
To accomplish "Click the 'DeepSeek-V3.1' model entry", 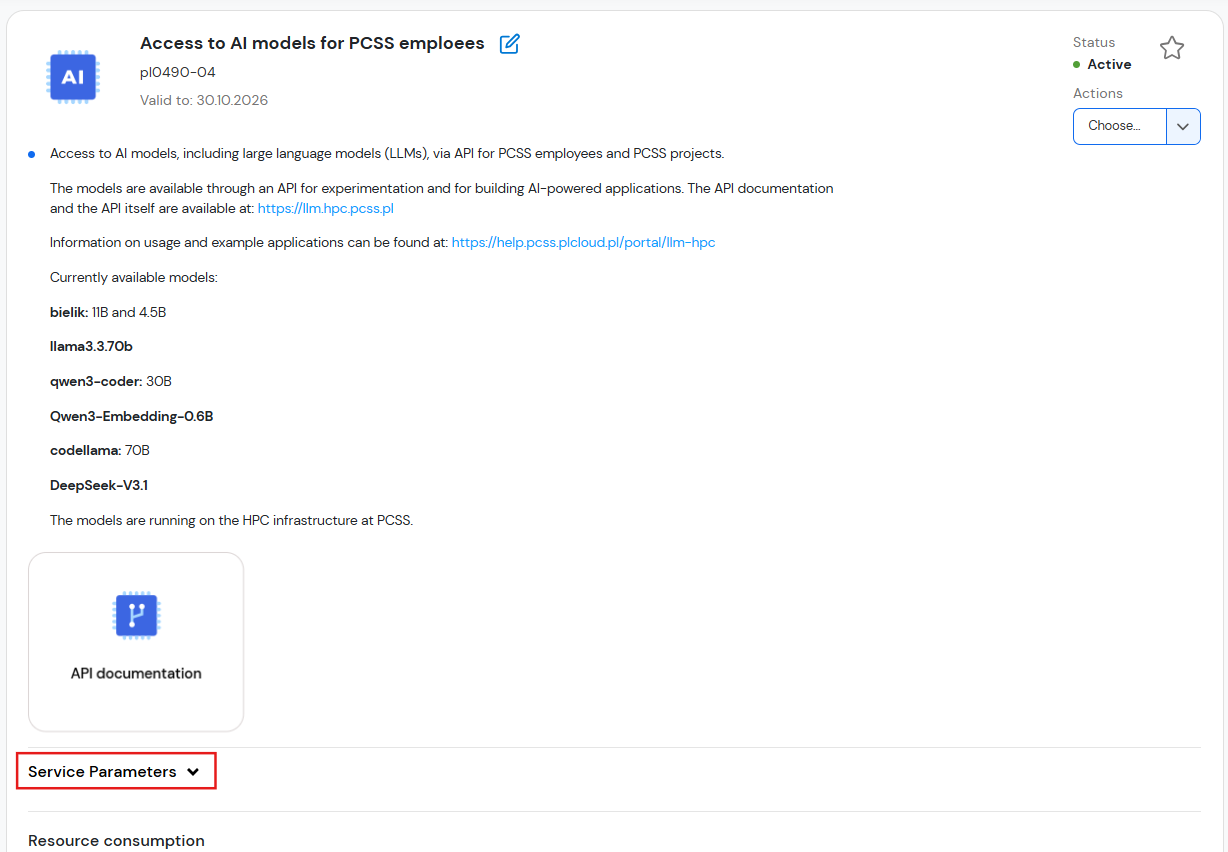I will pyautogui.click(x=99, y=485).
